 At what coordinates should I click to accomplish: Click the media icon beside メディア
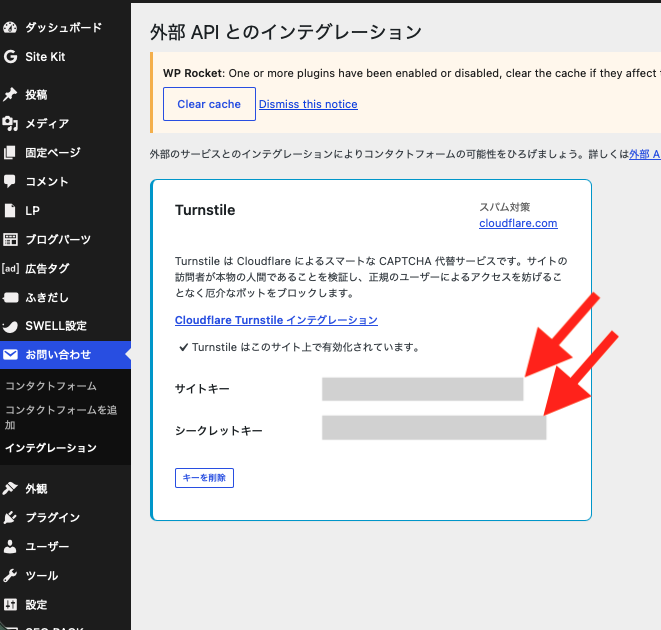[10, 124]
